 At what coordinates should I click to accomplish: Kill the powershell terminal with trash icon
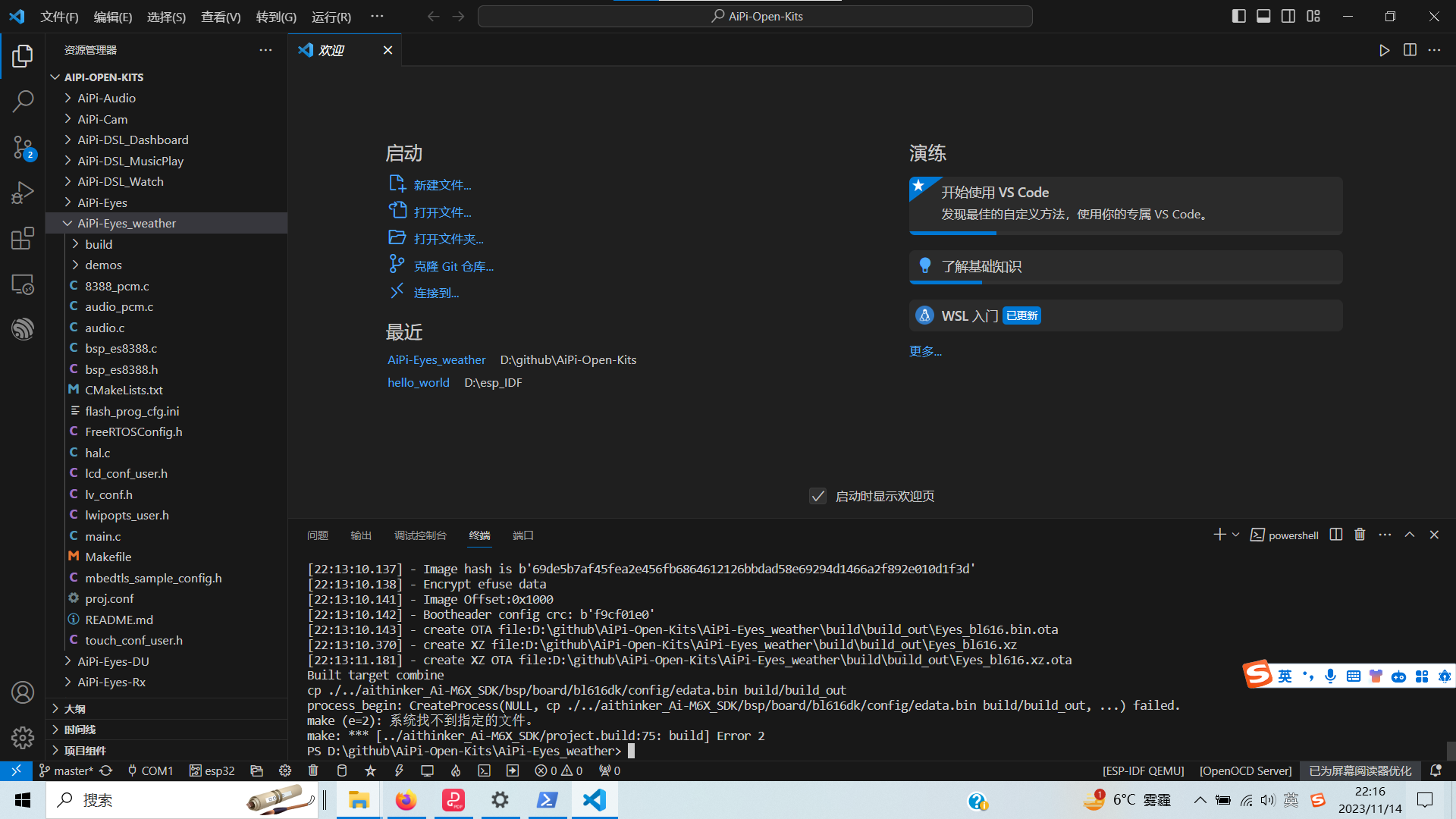click(1360, 535)
